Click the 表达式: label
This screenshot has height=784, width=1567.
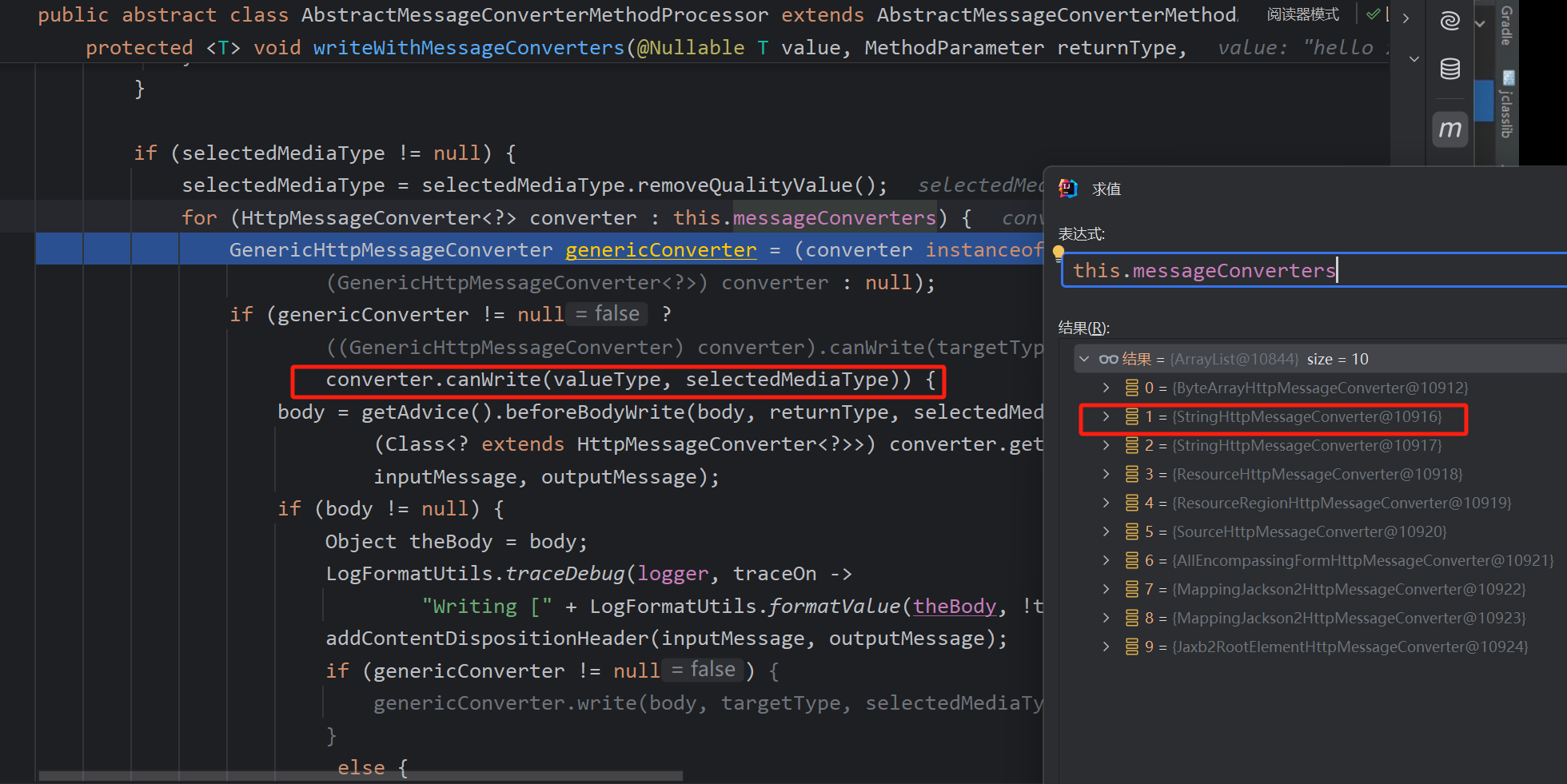pyautogui.click(x=1082, y=234)
